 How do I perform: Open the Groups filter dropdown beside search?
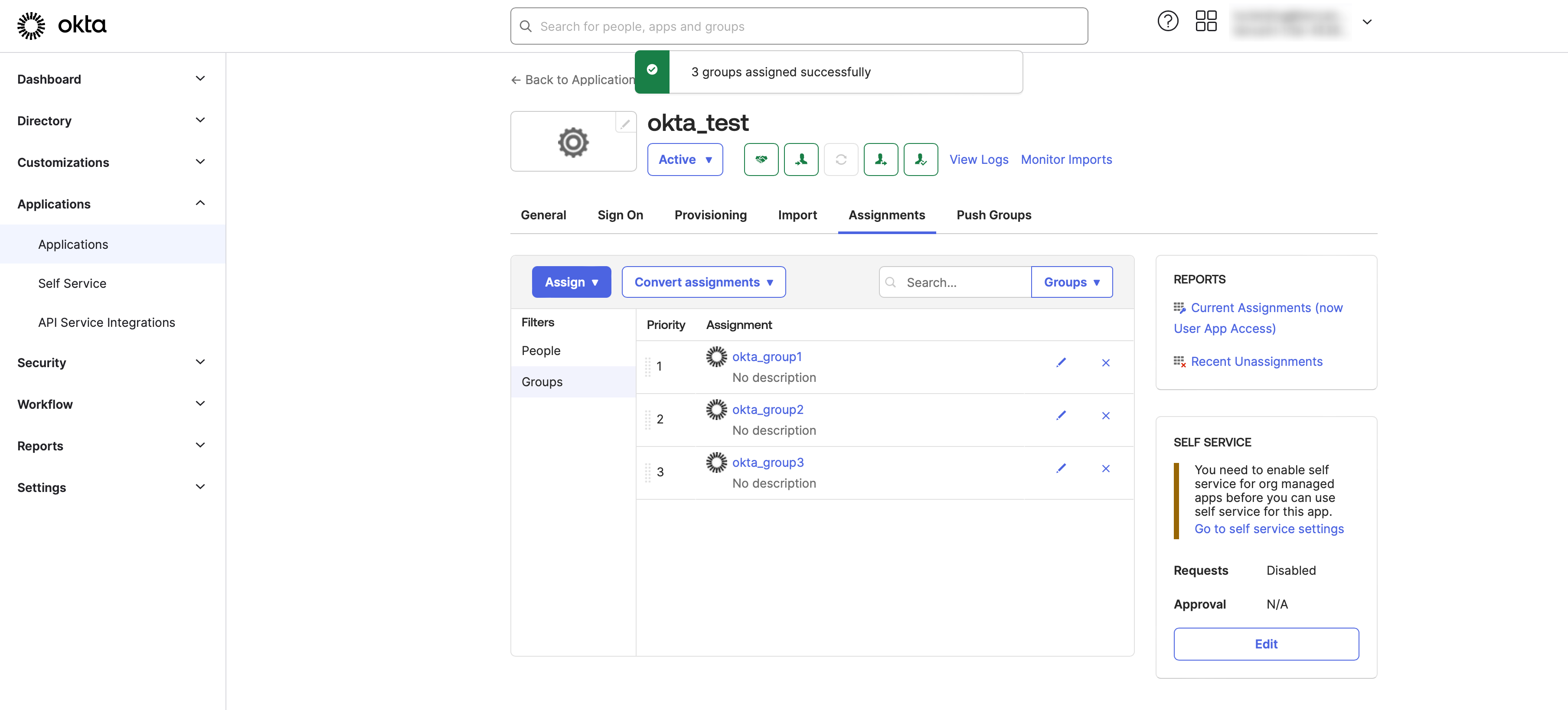(x=1071, y=282)
